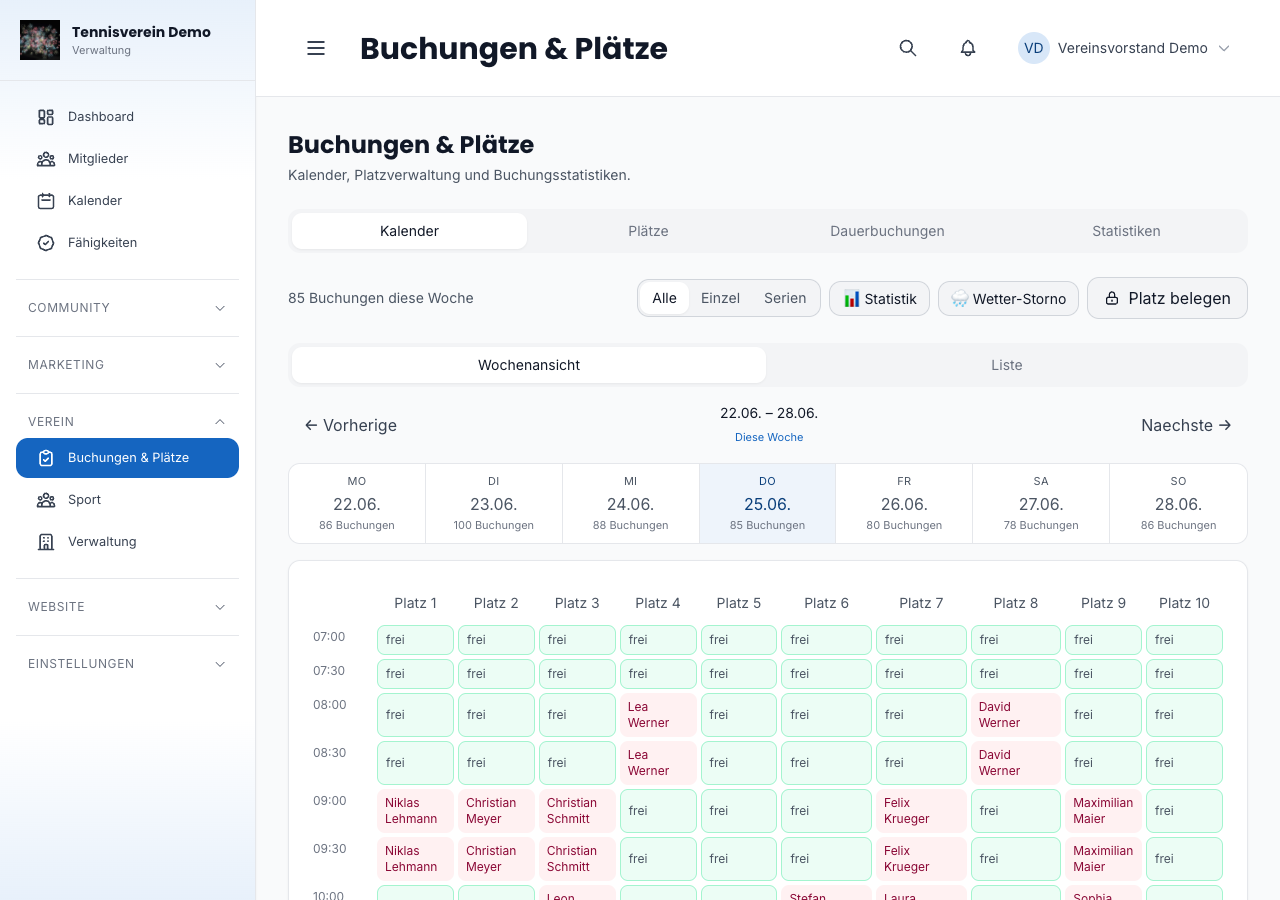The image size is (1280, 900).
Task: Filter bookings by Serien
Action: (x=785, y=298)
